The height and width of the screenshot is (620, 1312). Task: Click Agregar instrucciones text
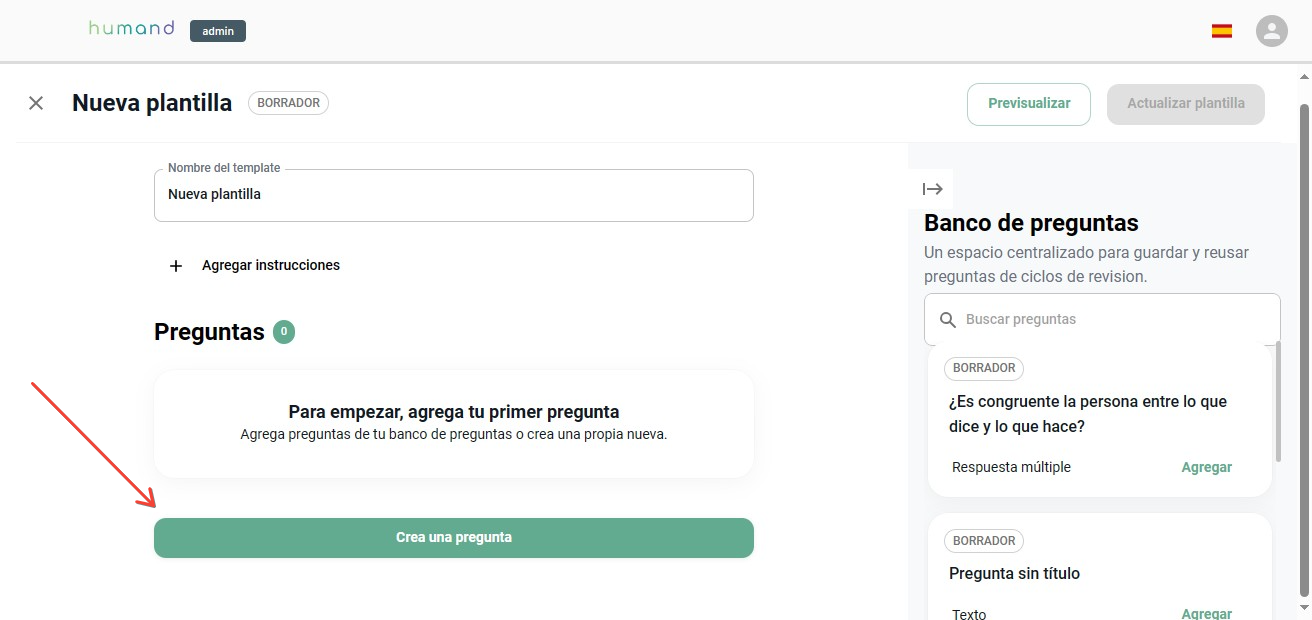point(271,265)
